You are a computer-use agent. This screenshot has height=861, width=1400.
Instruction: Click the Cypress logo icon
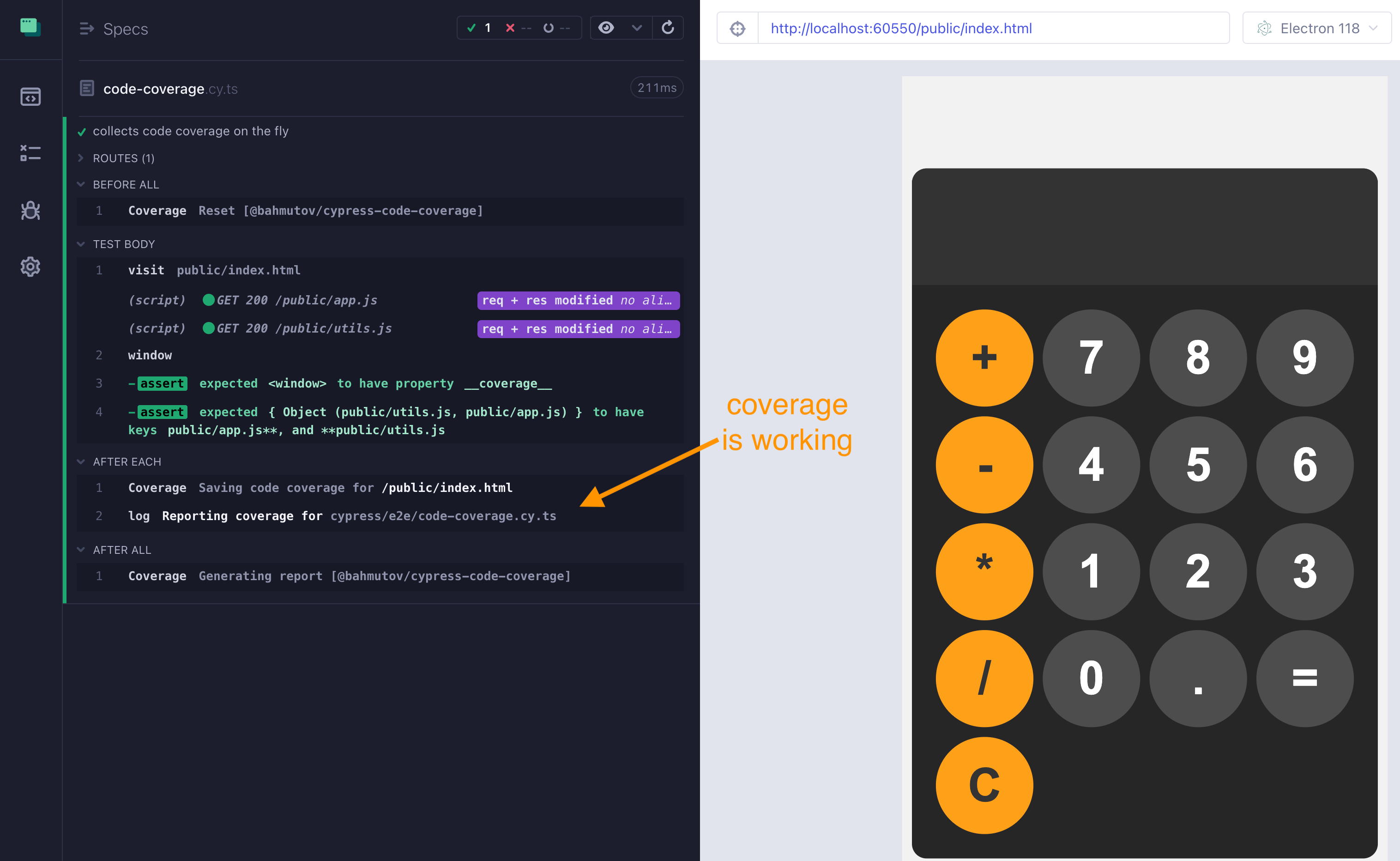(30, 27)
